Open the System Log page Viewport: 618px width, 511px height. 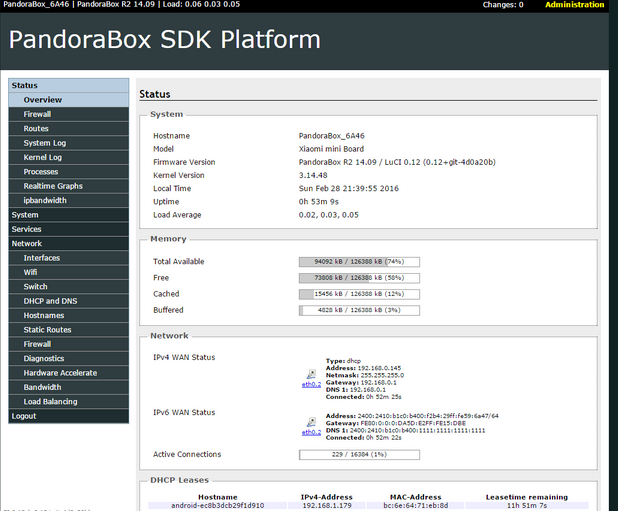pos(69,143)
